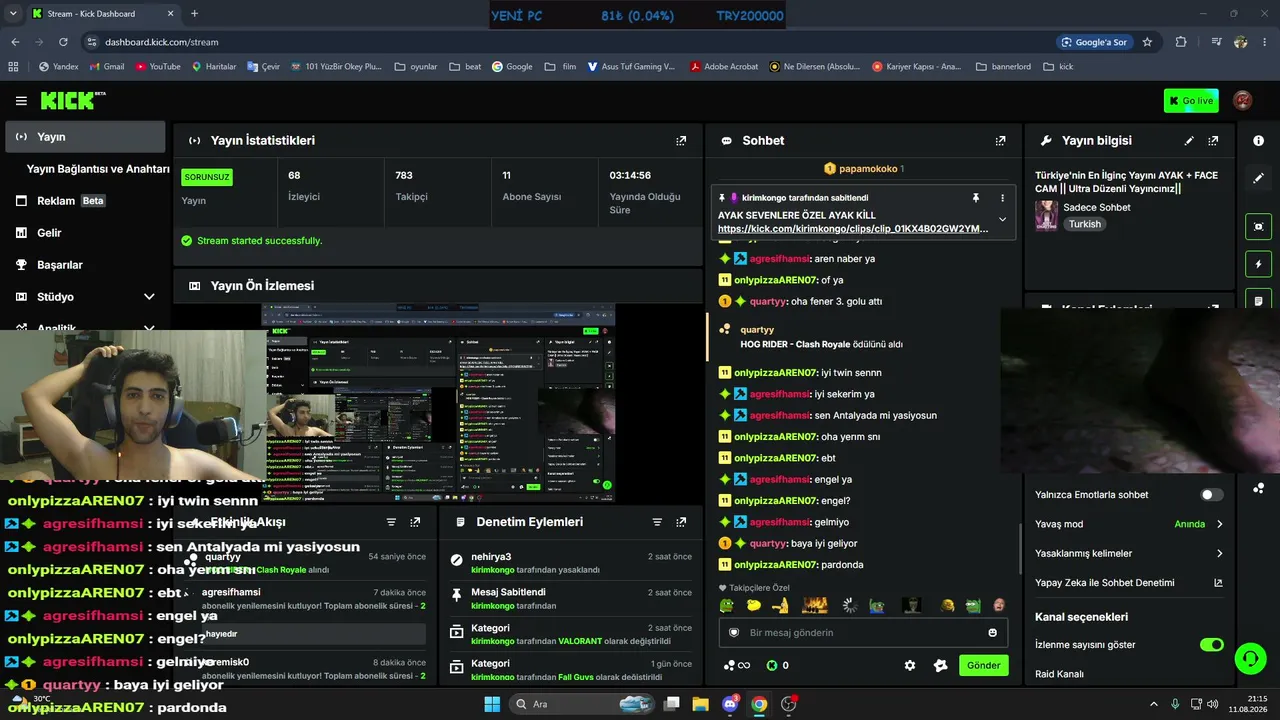Open the oyunlar bookmark folder

[416, 67]
